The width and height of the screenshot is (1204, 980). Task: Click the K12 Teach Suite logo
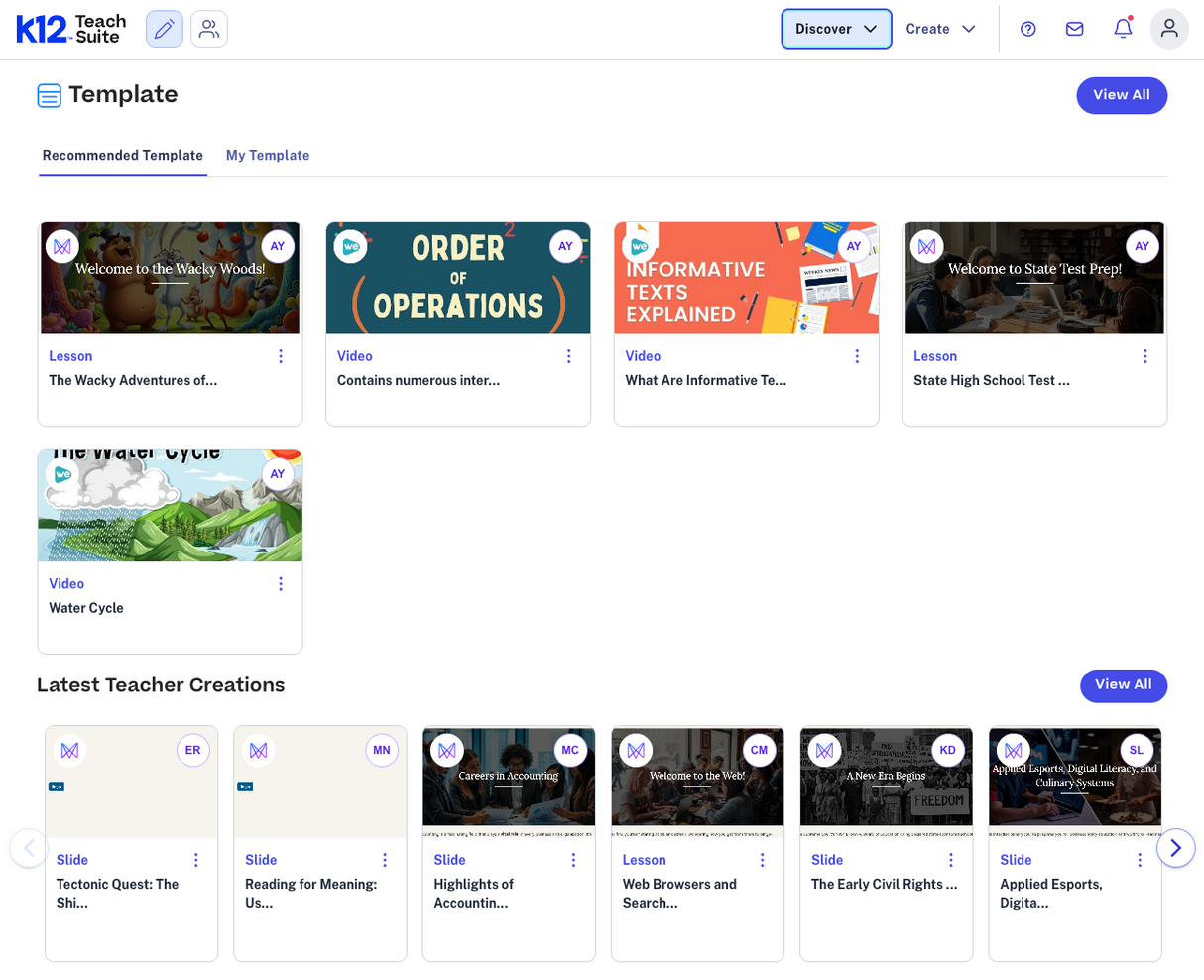[x=70, y=29]
